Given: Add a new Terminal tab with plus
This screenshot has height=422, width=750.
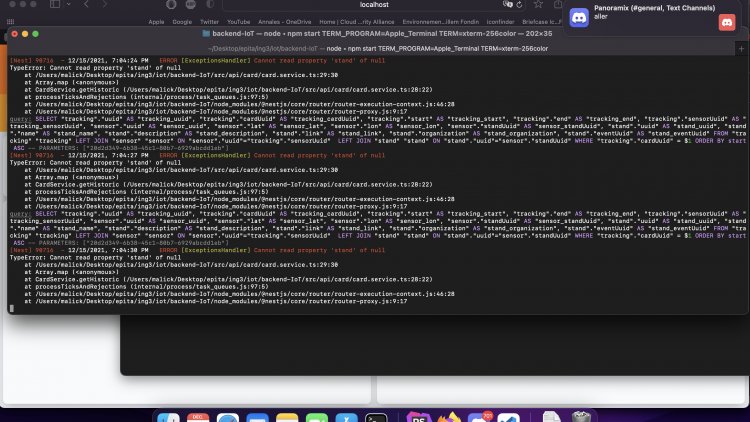Looking at the screenshot, I should pyautogui.click(x=741, y=48).
